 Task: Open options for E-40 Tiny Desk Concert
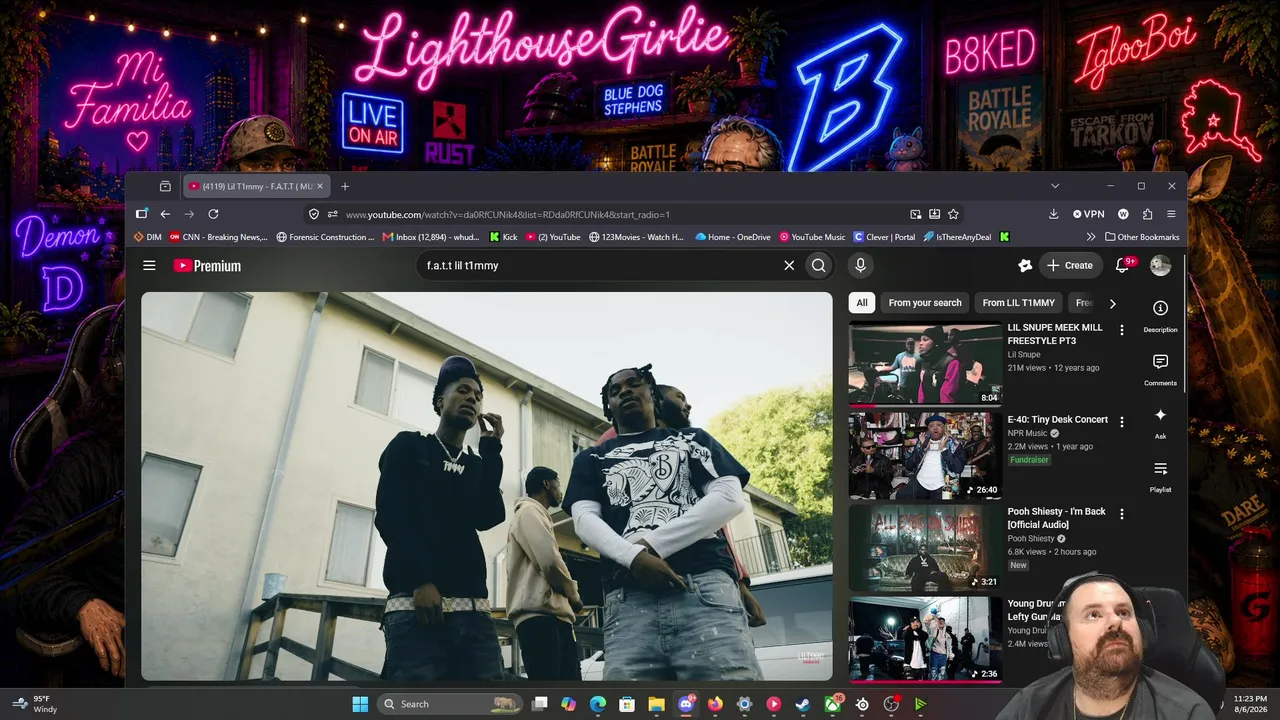[1122, 422]
